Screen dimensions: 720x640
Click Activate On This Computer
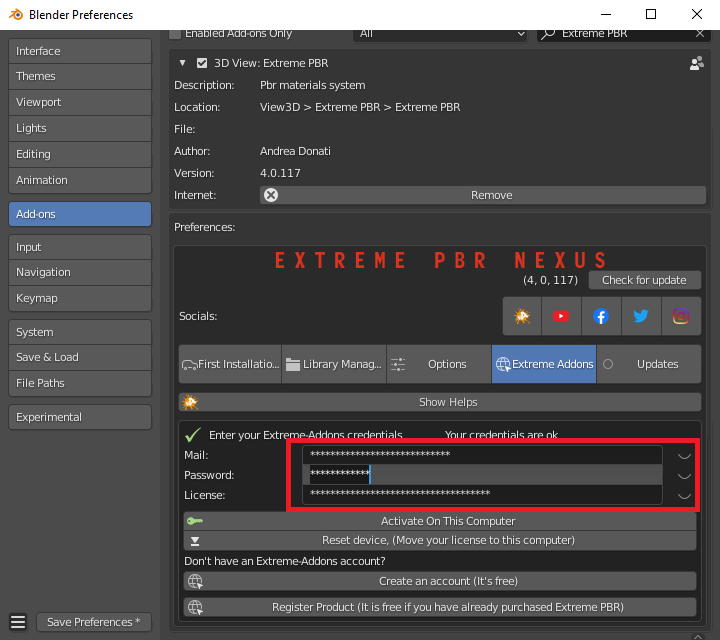pyautogui.click(x=440, y=521)
